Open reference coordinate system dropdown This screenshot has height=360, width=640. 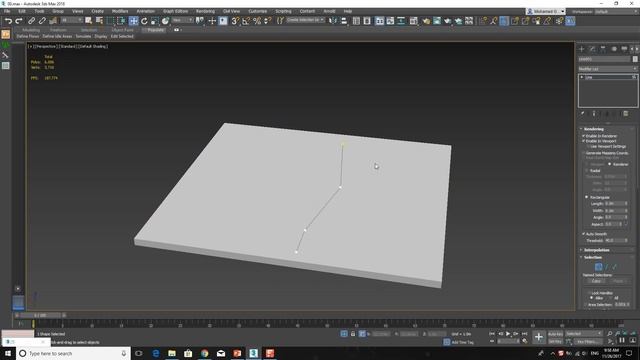(x=182, y=20)
